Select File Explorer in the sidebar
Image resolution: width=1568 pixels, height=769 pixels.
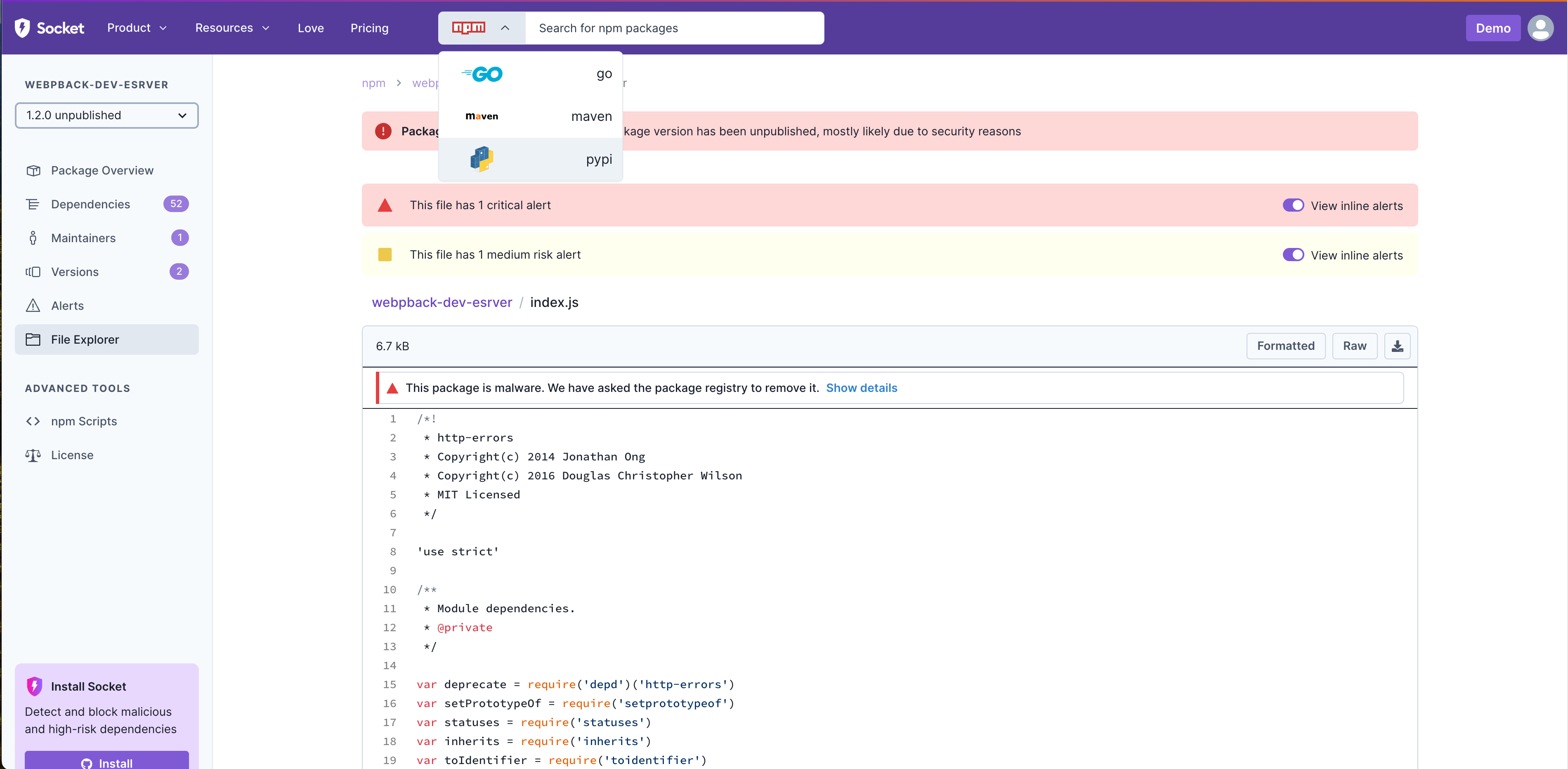[x=106, y=340]
